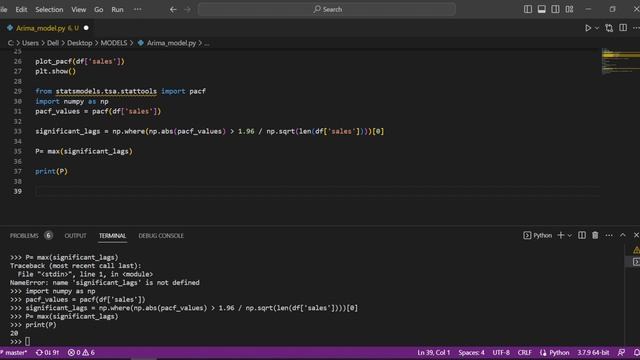
Task: Open terminal panel more actions ellipsis
Action: point(609,236)
